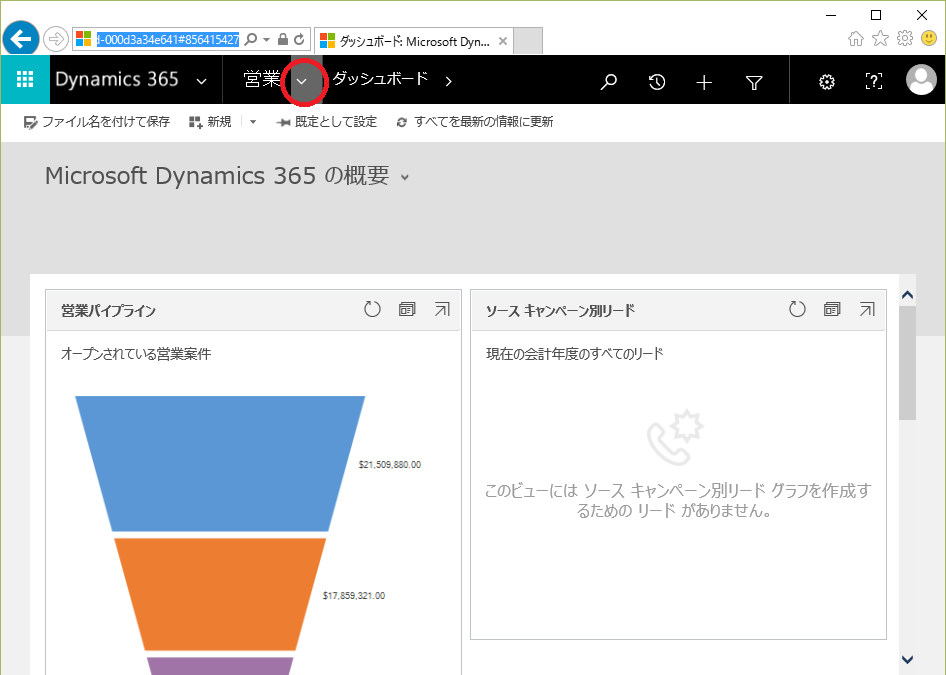Click the オープンされている営業案件 view label

tap(136, 354)
